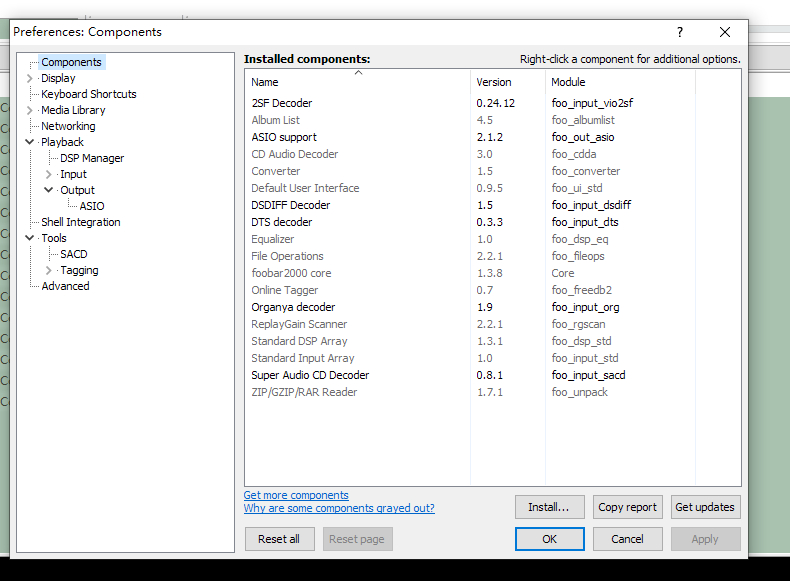Collapse the Playback tree node
The image size is (790, 581).
29,142
